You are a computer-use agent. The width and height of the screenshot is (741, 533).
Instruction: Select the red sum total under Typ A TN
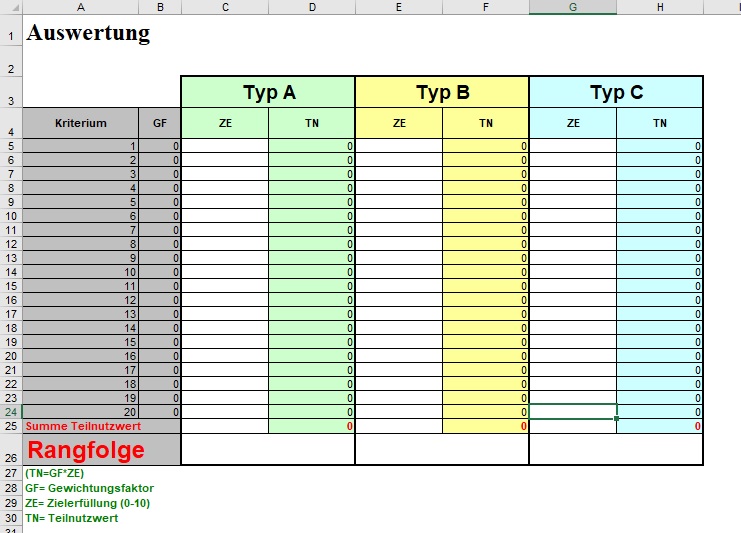point(311,426)
